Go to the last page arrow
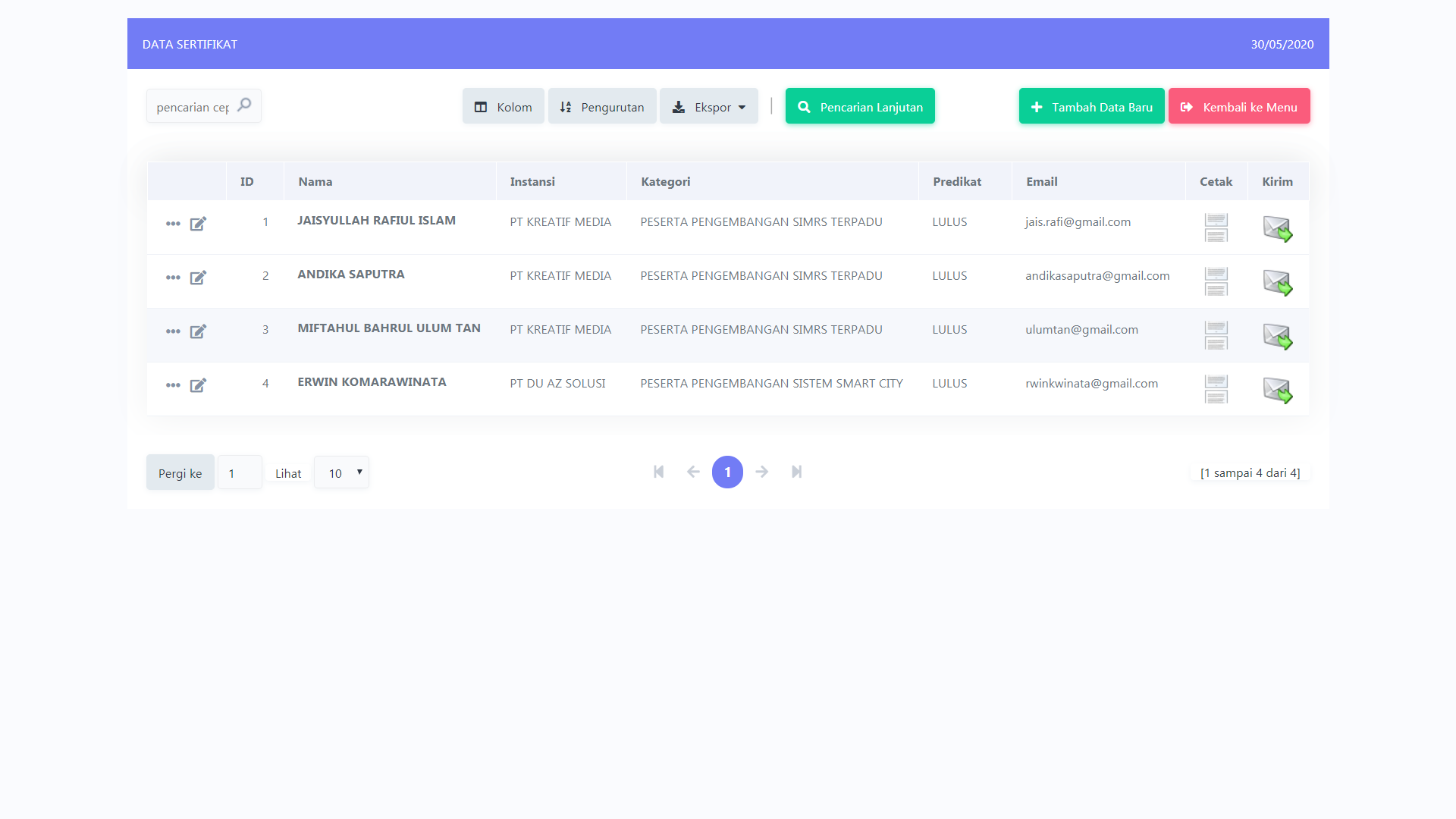 796,472
